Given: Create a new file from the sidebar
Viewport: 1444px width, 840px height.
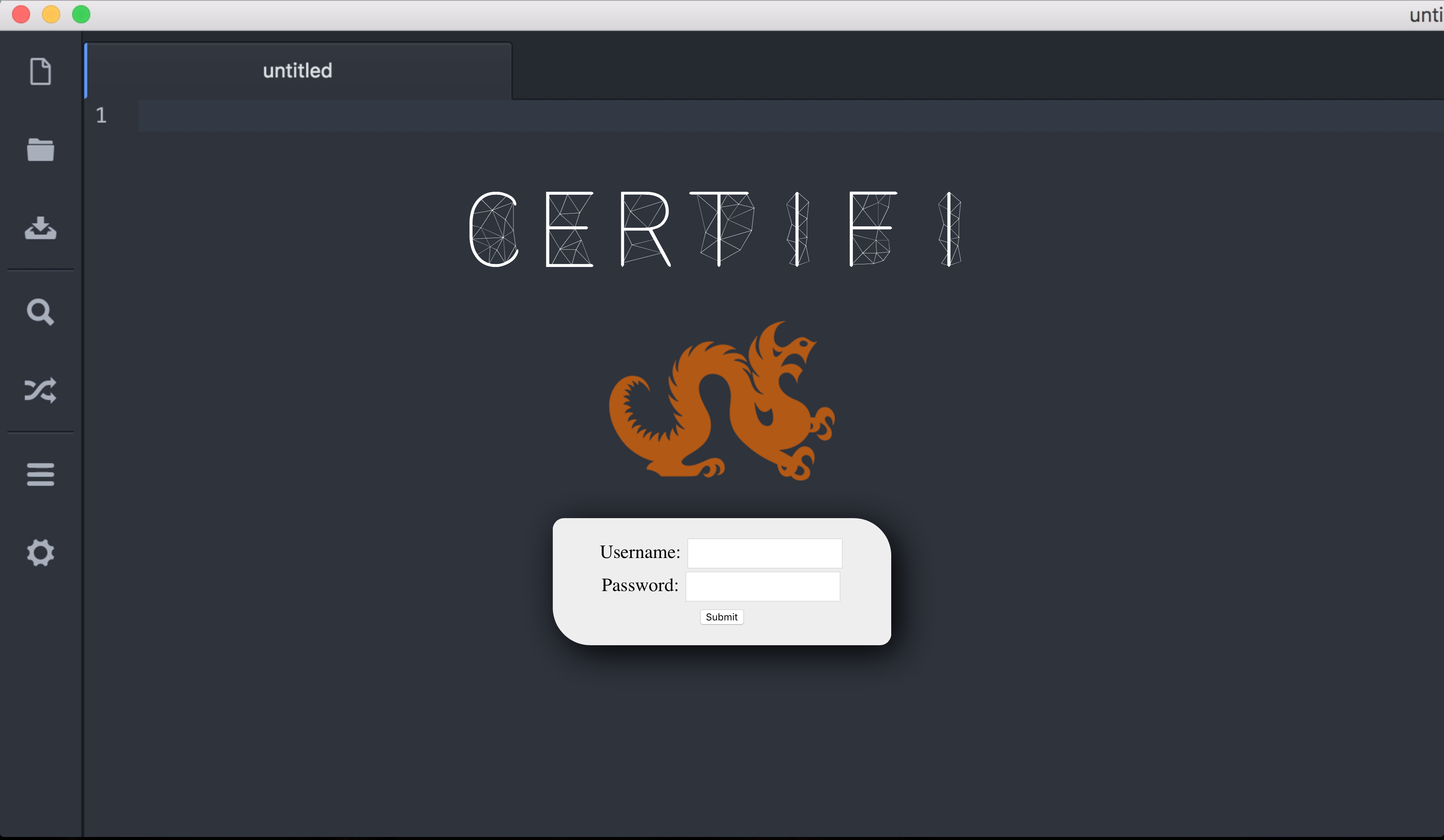Looking at the screenshot, I should click(x=40, y=71).
